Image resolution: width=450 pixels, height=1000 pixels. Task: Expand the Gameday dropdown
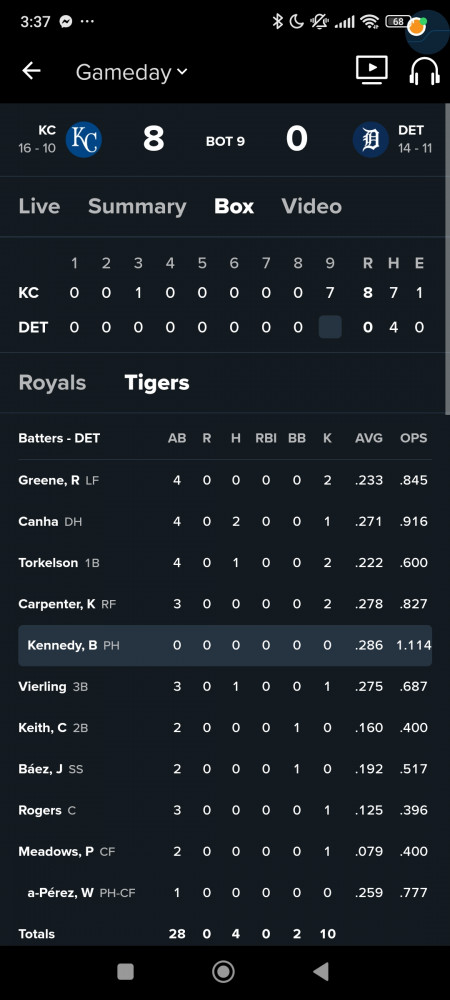131,72
